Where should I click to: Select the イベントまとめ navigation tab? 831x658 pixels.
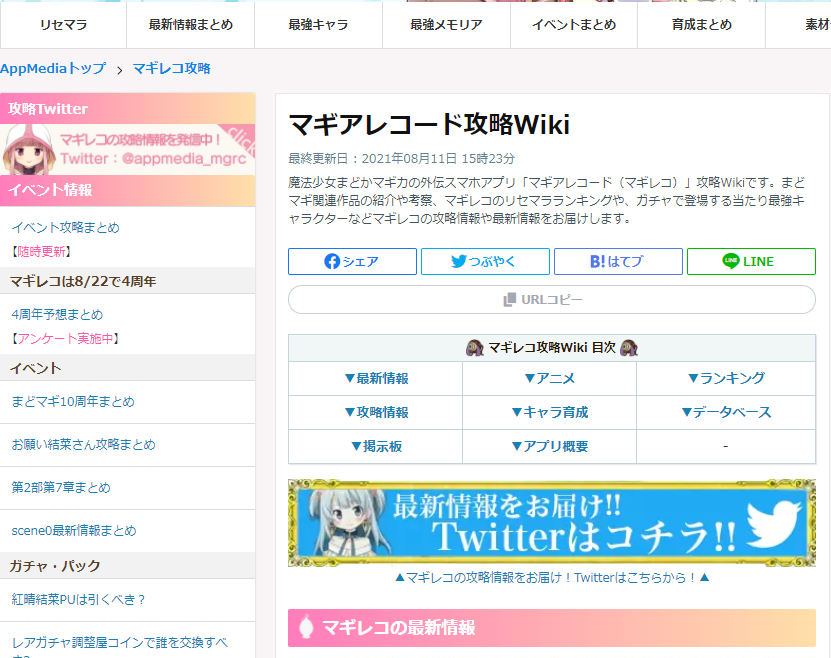click(x=574, y=25)
